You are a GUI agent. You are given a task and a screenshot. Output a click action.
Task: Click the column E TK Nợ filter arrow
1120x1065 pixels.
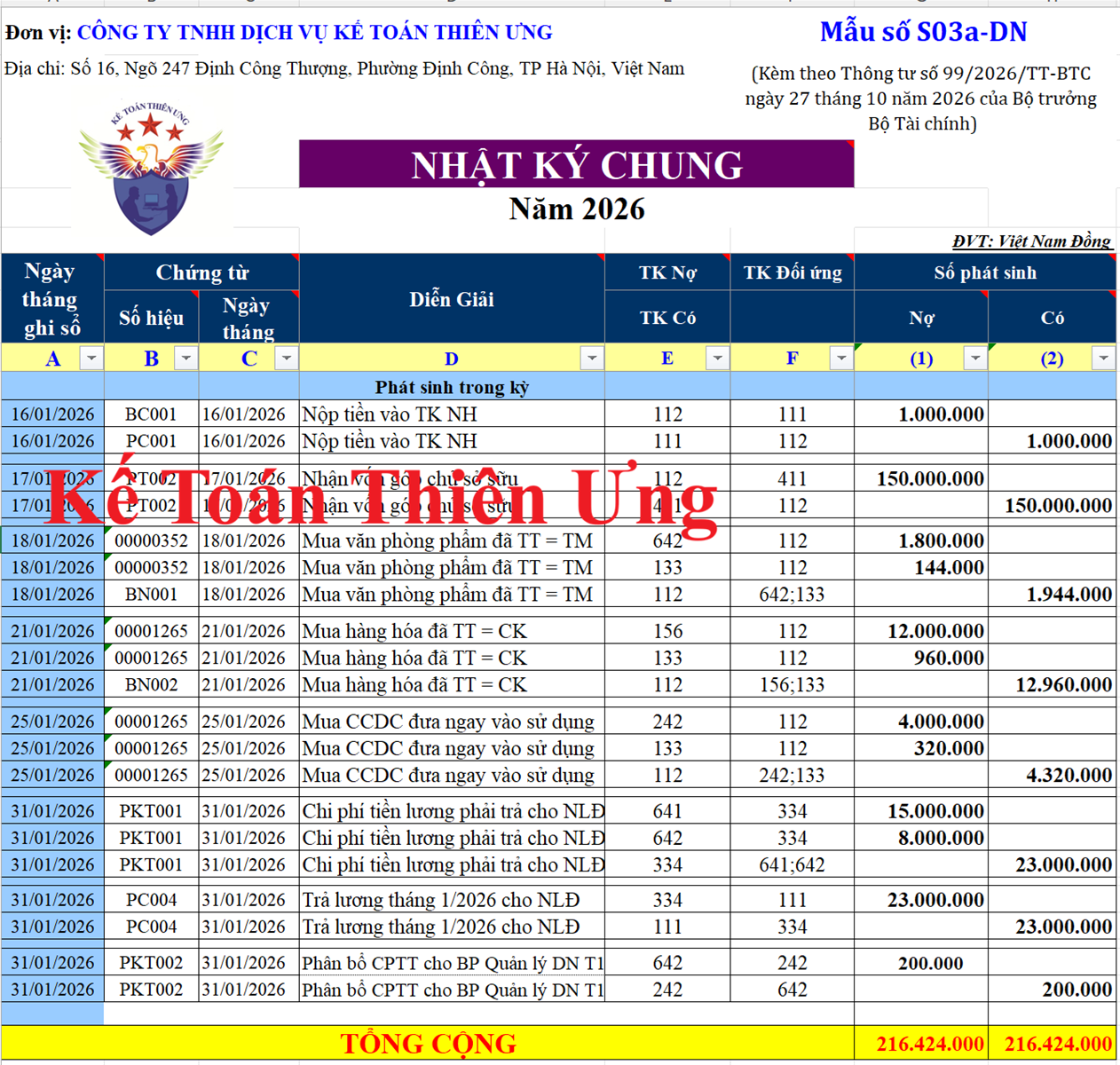coord(717,358)
